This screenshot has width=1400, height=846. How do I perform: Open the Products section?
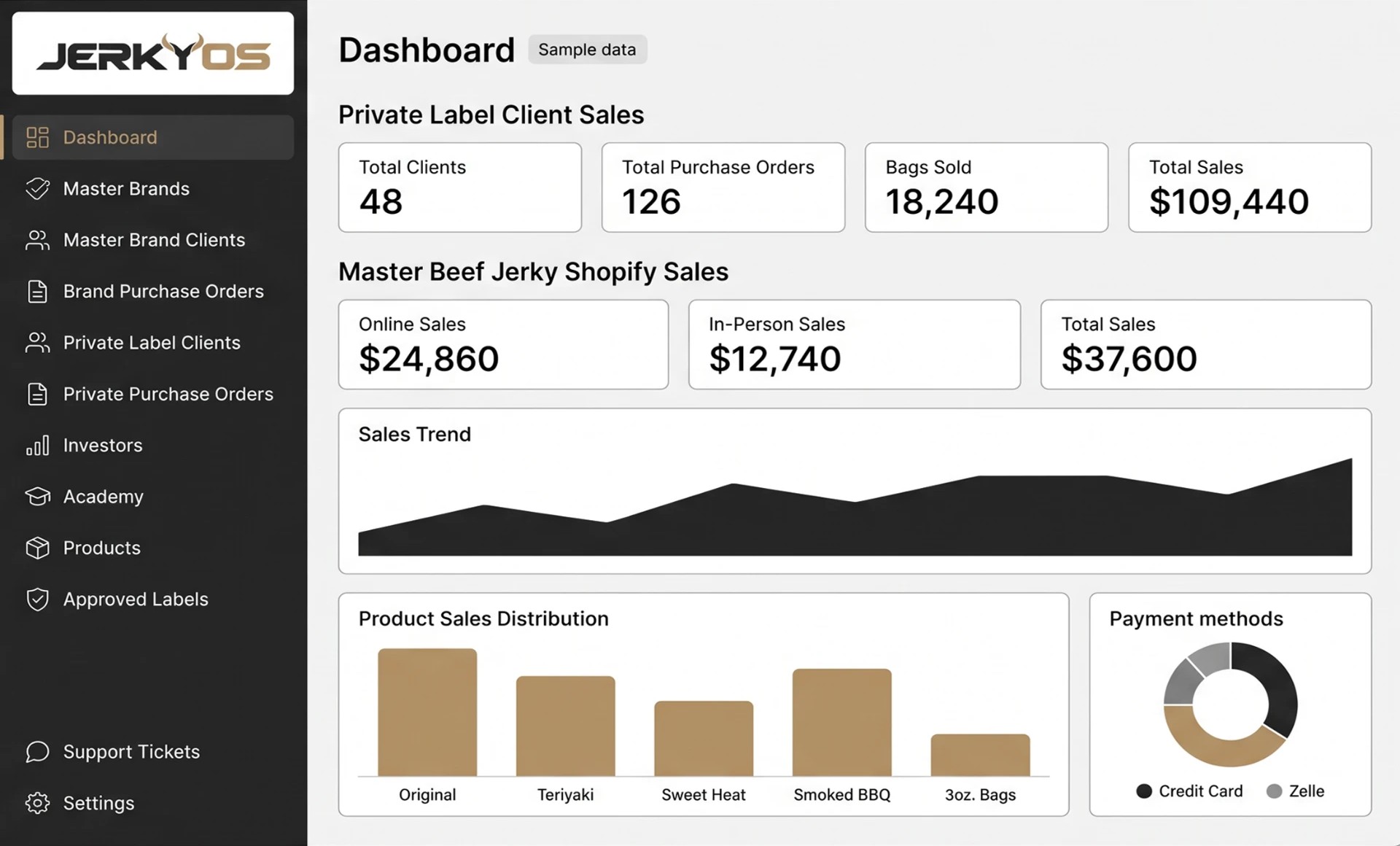pyautogui.click(x=153, y=548)
